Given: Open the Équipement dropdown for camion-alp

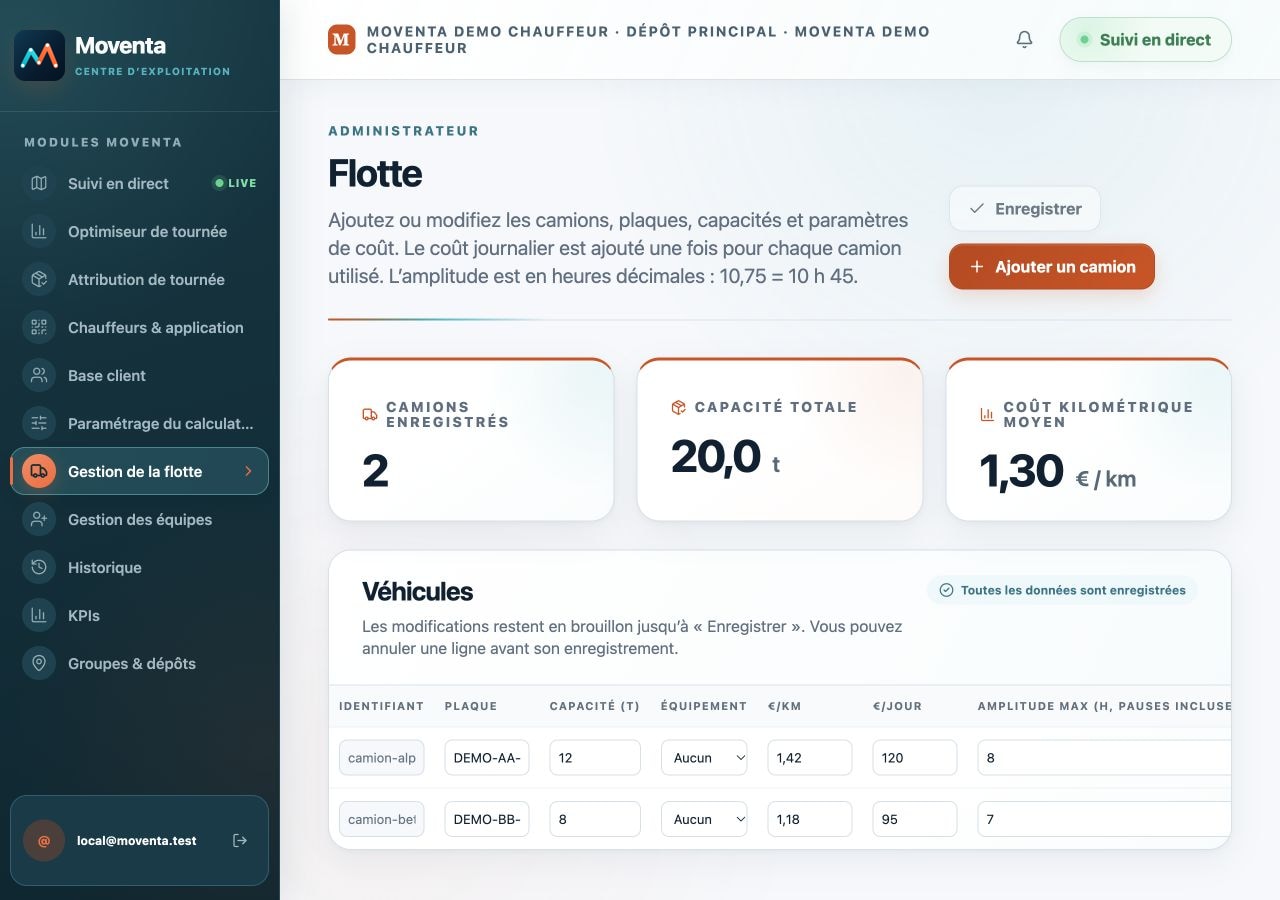Looking at the screenshot, I should pos(704,758).
